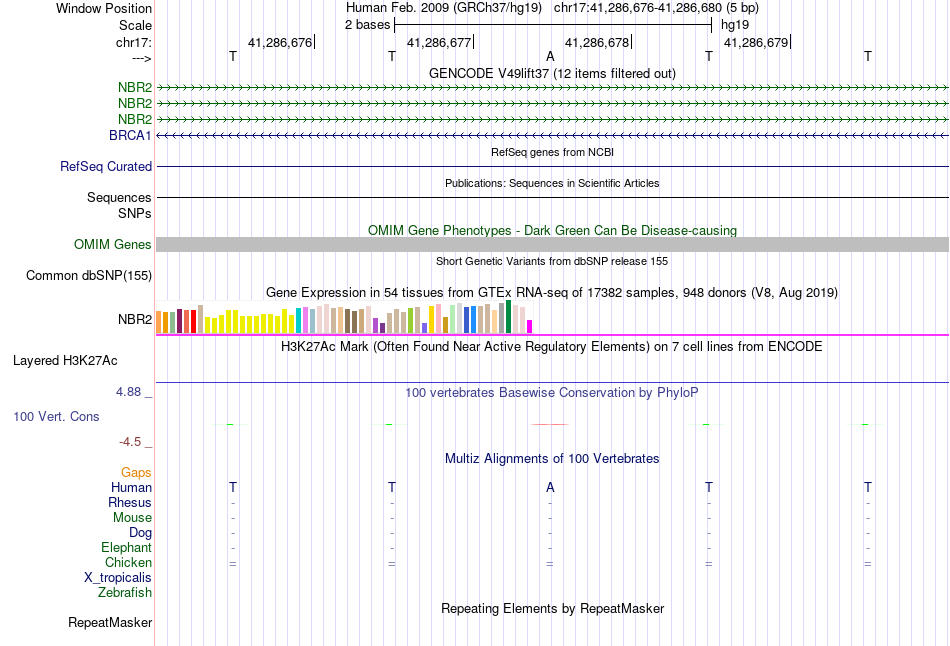
Task: Click the Layered H3K27Ac track label
Action: (65, 361)
